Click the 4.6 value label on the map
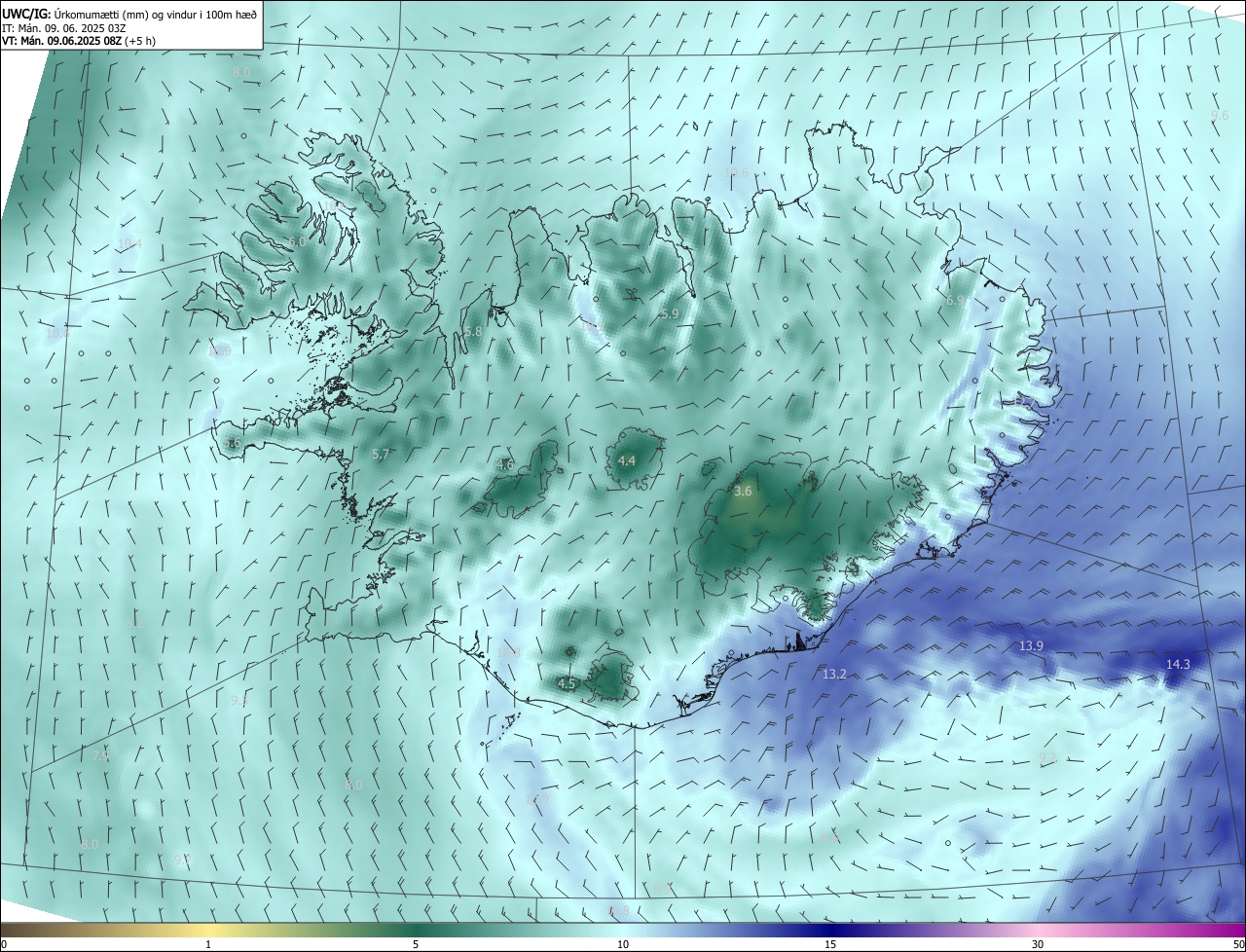This screenshot has width=1246, height=952. coord(504,465)
